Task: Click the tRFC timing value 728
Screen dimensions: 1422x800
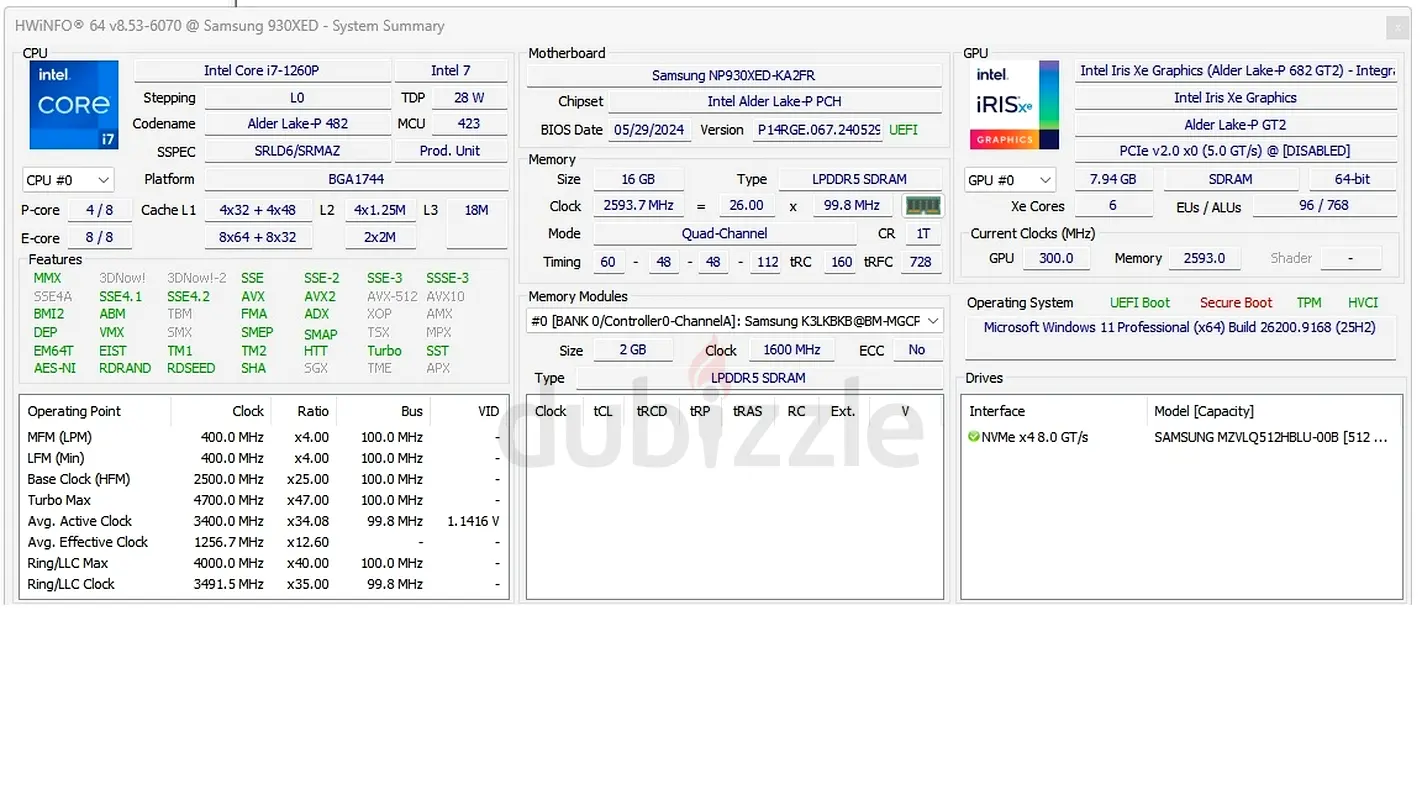Action: tap(921, 262)
